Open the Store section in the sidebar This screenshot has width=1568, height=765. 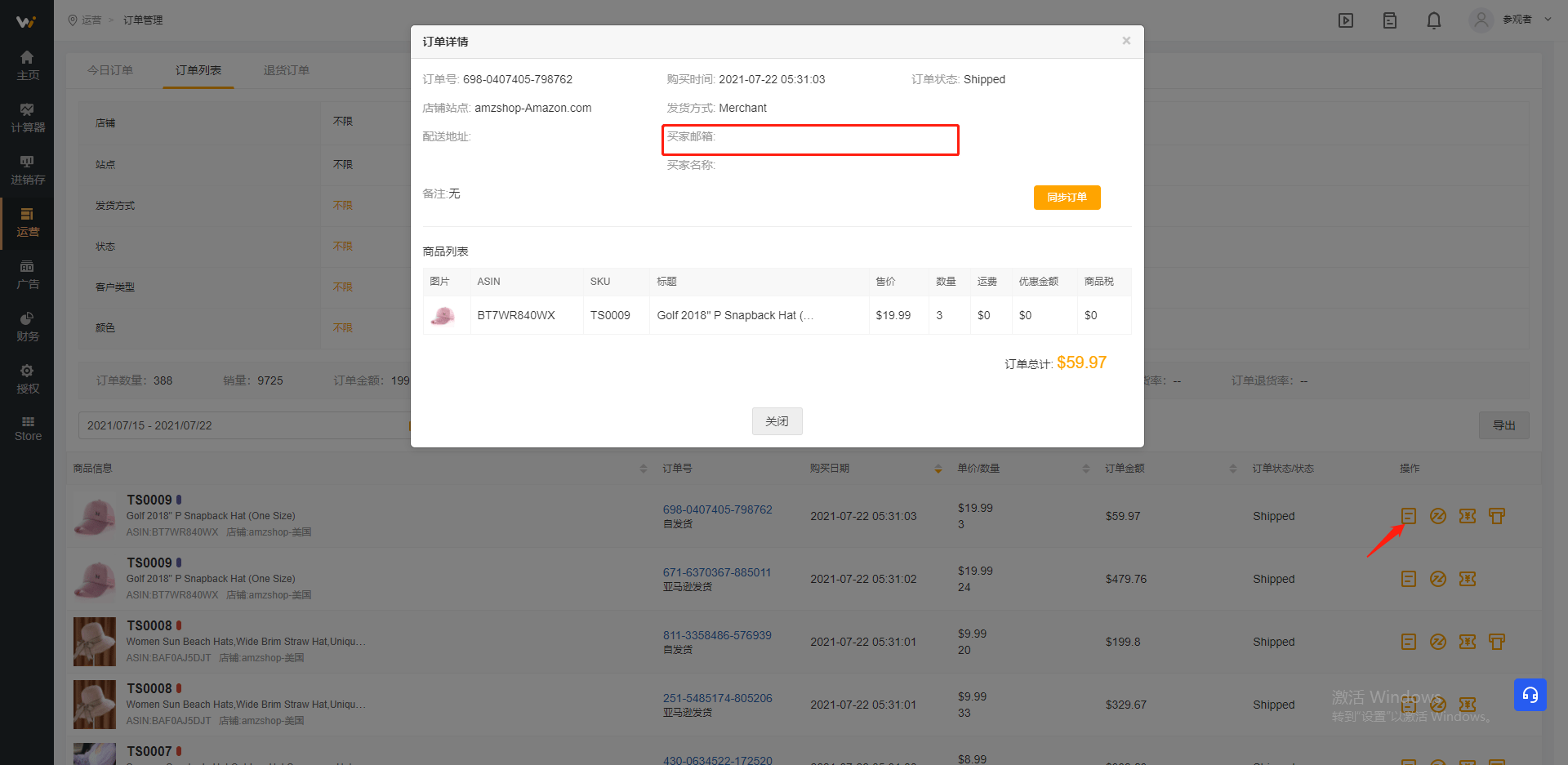[x=27, y=427]
